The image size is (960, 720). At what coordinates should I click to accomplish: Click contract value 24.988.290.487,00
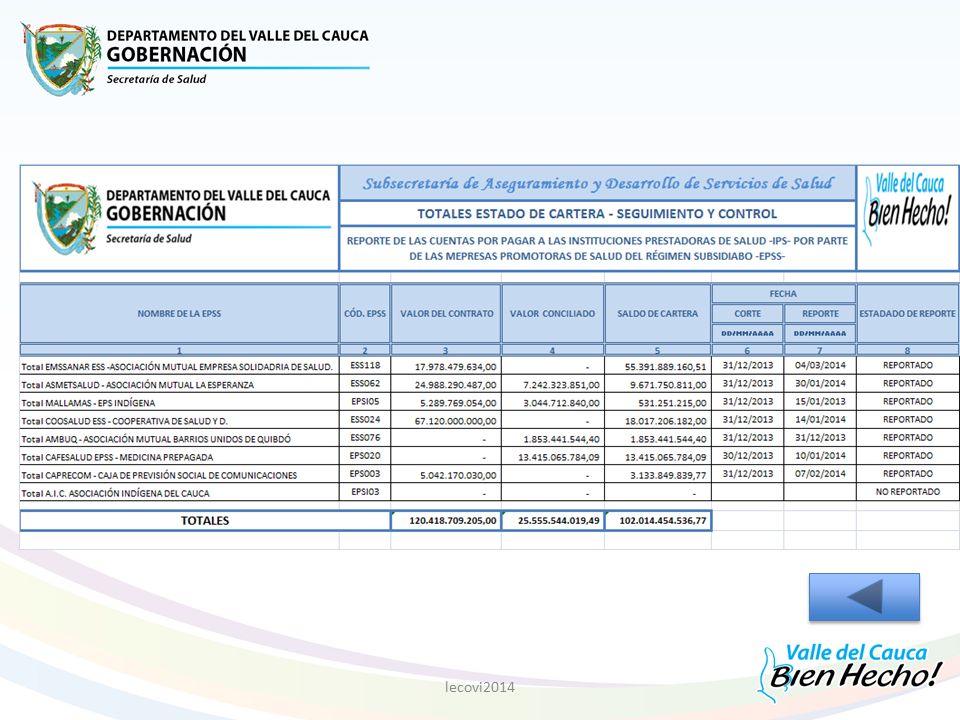click(456, 385)
